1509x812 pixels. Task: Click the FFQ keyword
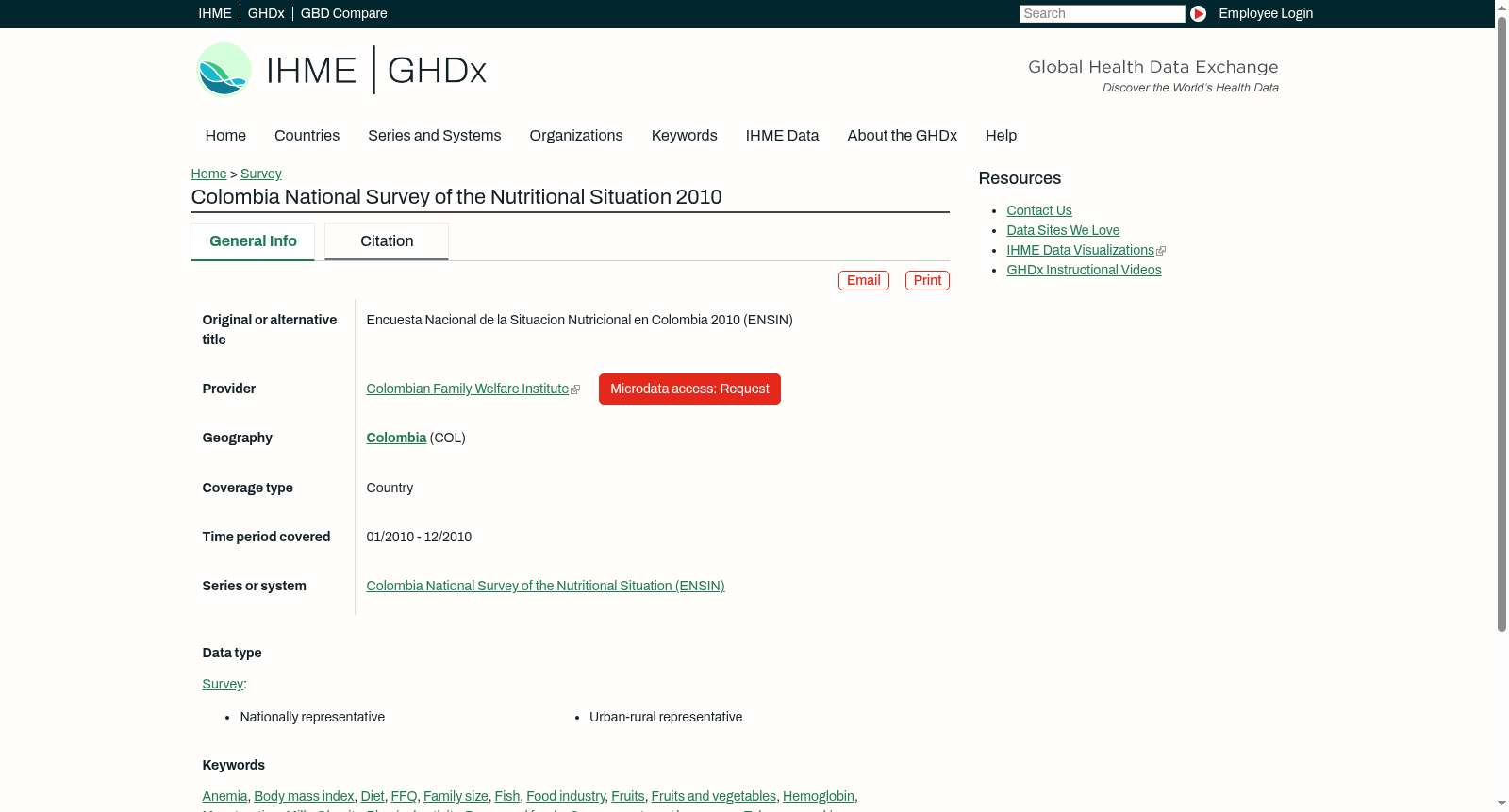click(x=404, y=796)
